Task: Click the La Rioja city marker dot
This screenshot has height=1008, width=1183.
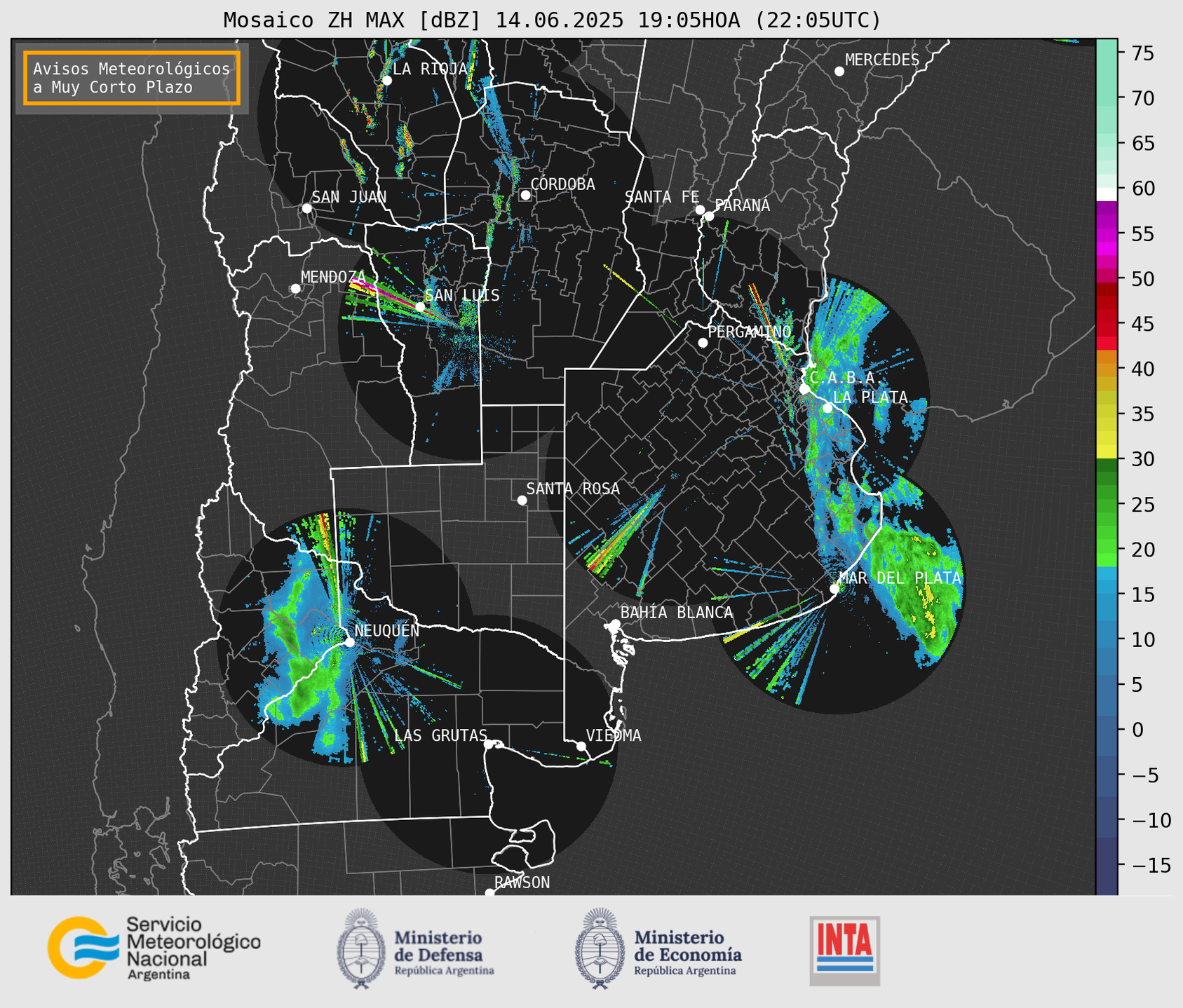Action: (387, 81)
